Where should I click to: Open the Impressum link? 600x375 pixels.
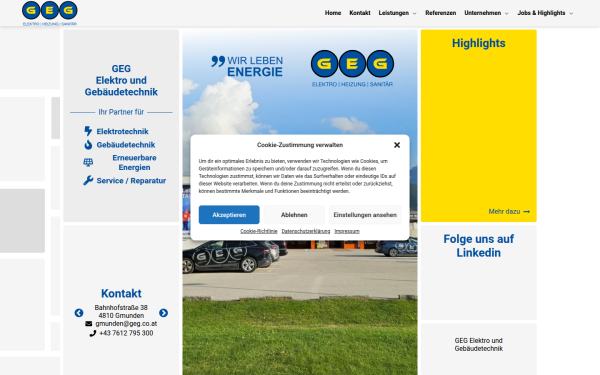347,231
